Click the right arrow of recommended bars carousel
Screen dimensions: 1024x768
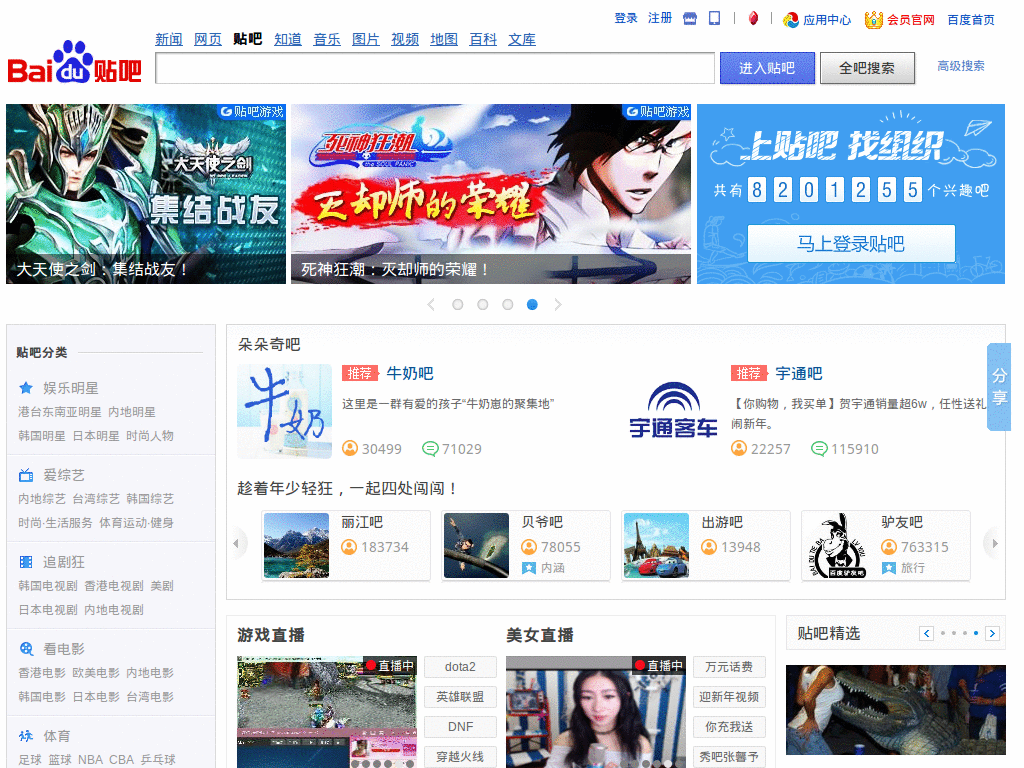coord(993,543)
